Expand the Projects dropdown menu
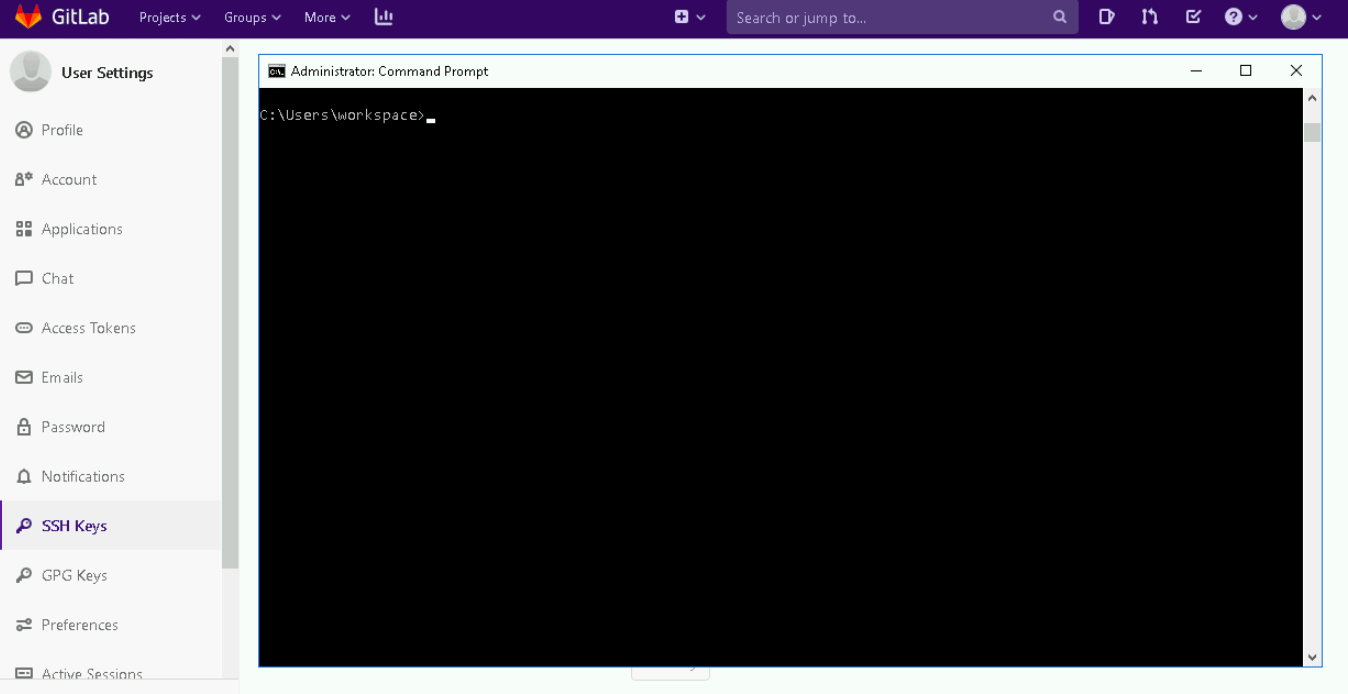This screenshot has width=1348, height=694. click(169, 17)
